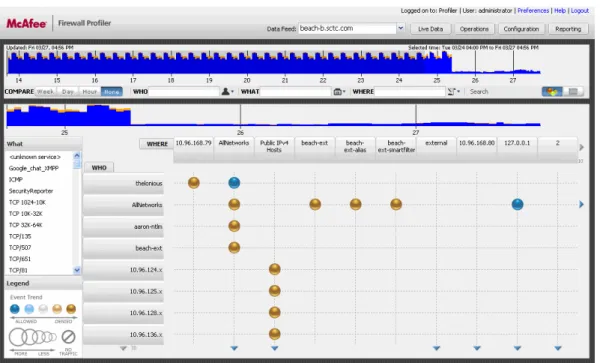Viewport: 600px width, 363px height.
Task: Click the WHAT filter input field
Action: click(296, 91)
